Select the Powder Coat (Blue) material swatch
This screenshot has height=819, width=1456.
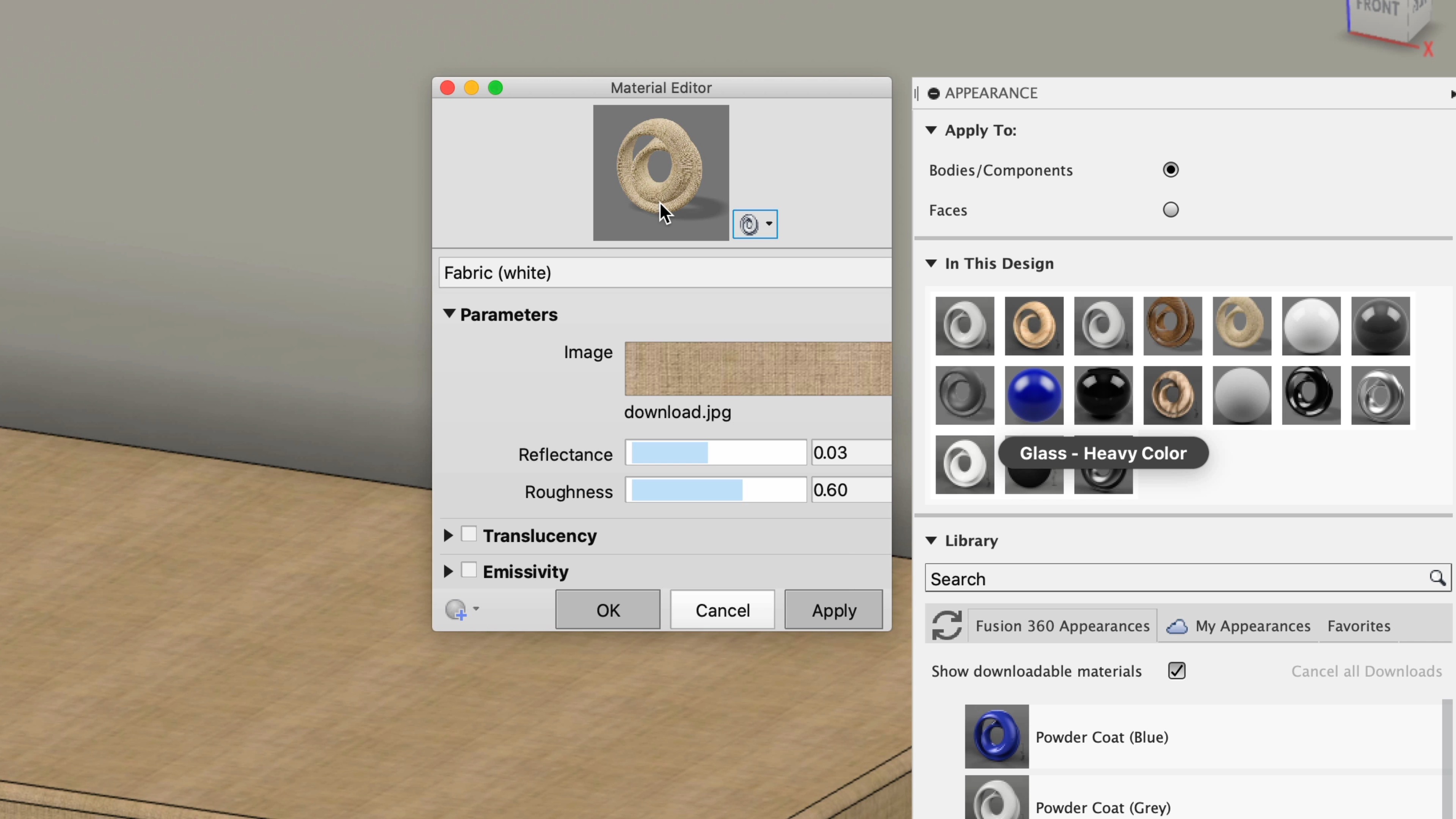996,736
